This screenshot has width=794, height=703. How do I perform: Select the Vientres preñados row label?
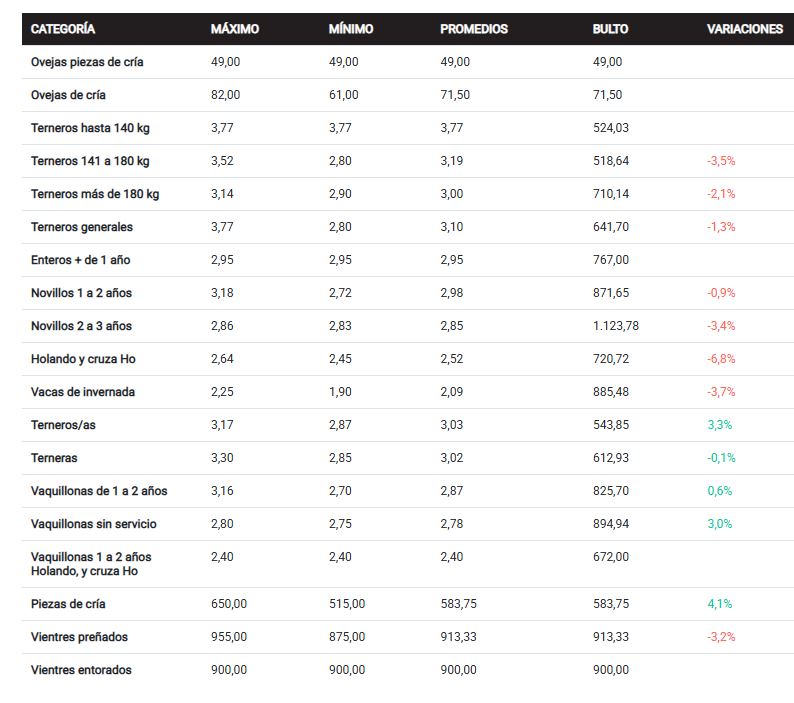click(x=80, y=637)
